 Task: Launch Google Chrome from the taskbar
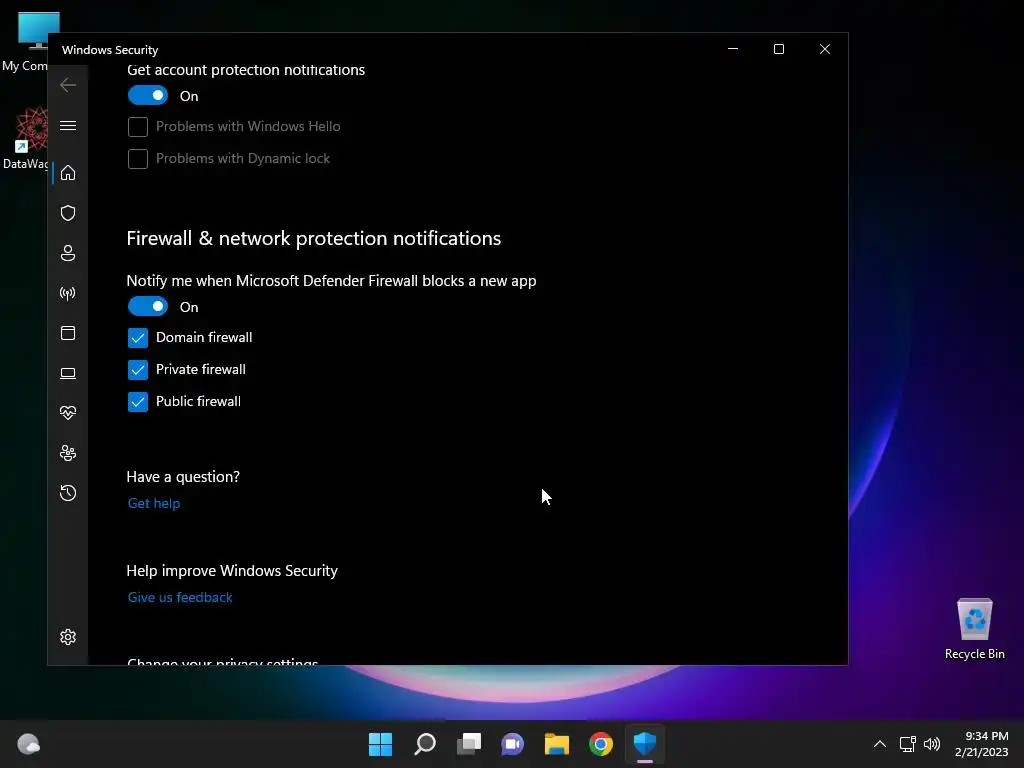click(601, 744)
